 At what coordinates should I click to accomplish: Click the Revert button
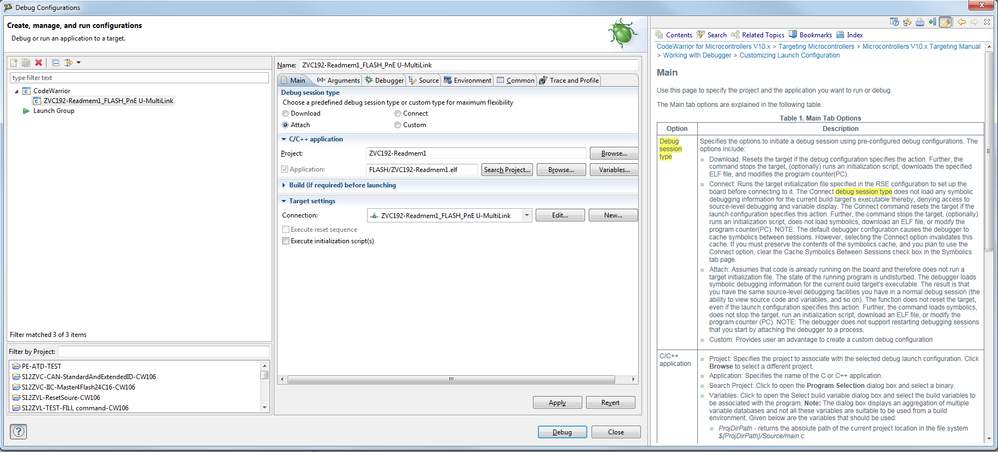(610, 402)
